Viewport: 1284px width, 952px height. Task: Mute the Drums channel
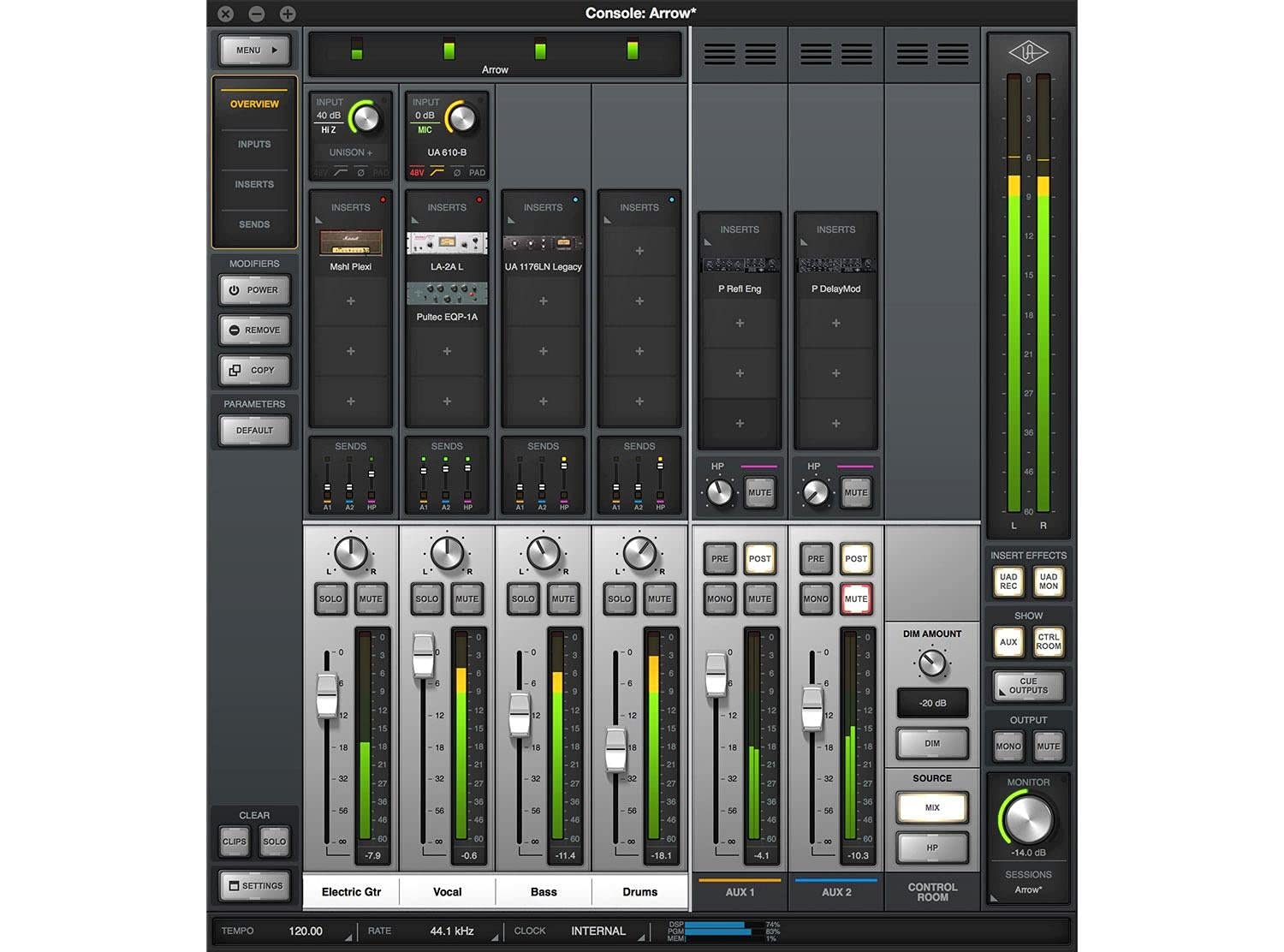point(659,598)
